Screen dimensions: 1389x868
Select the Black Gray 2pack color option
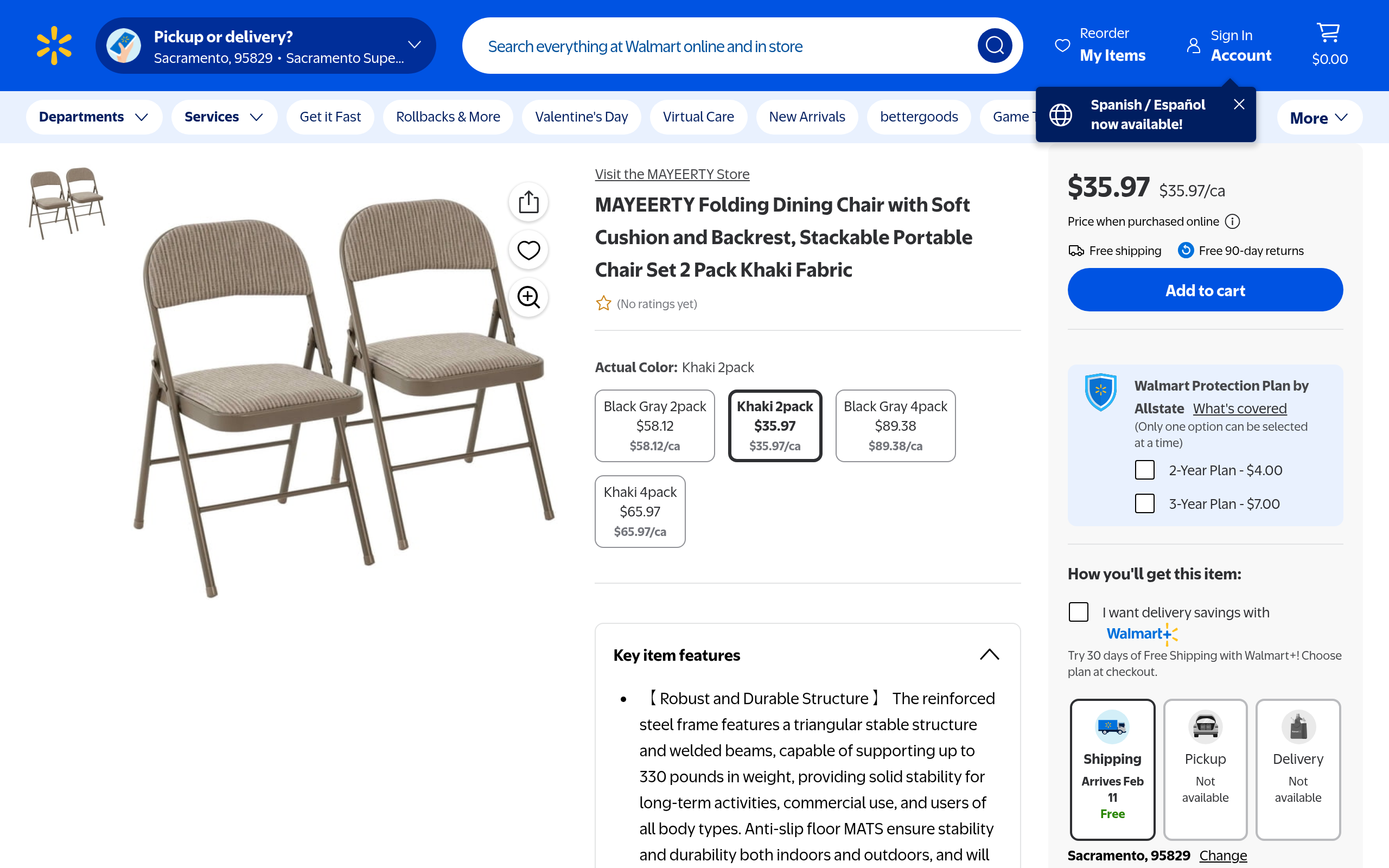click(x=654, y=425)
